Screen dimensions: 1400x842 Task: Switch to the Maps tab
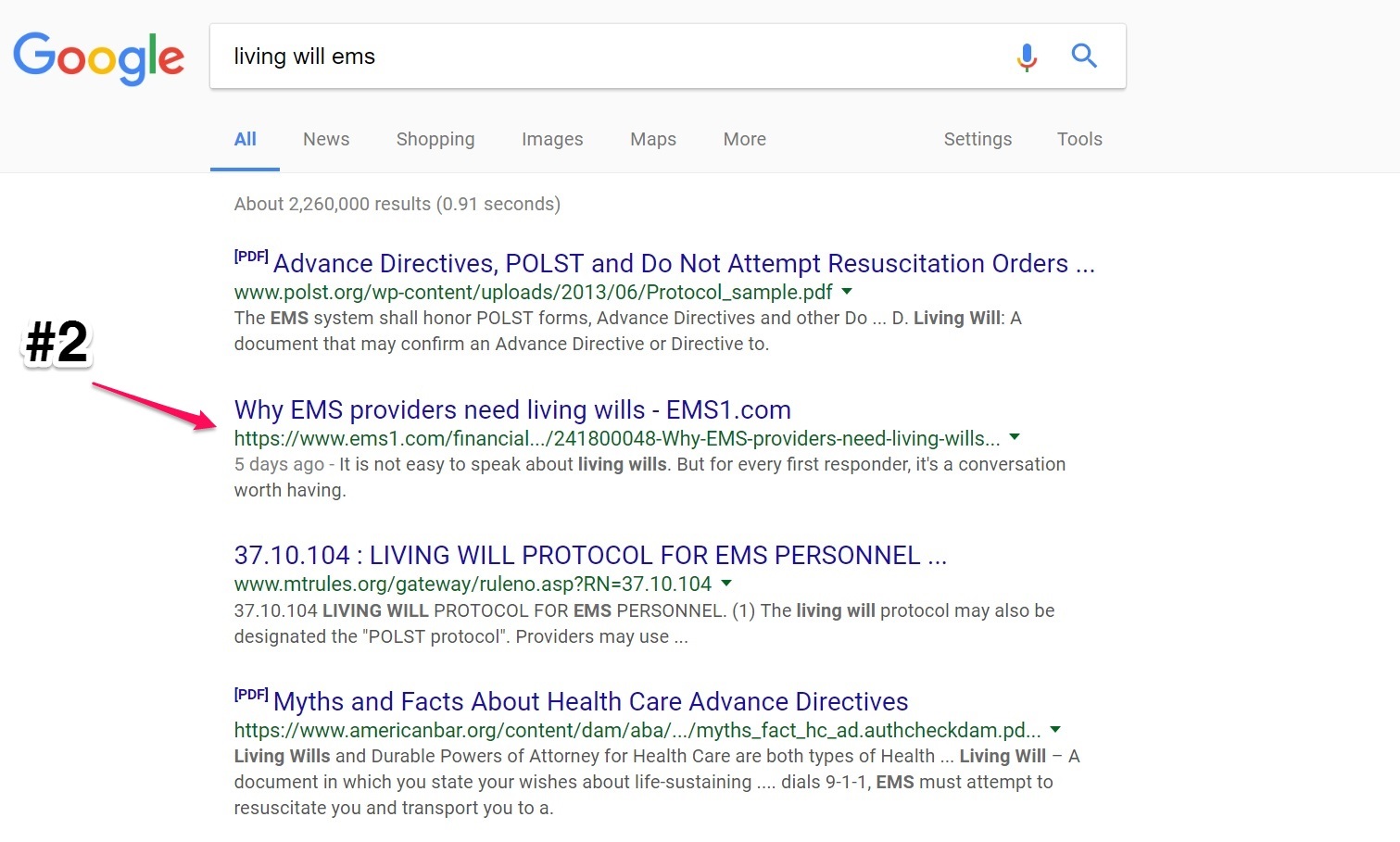click(653, 139)
